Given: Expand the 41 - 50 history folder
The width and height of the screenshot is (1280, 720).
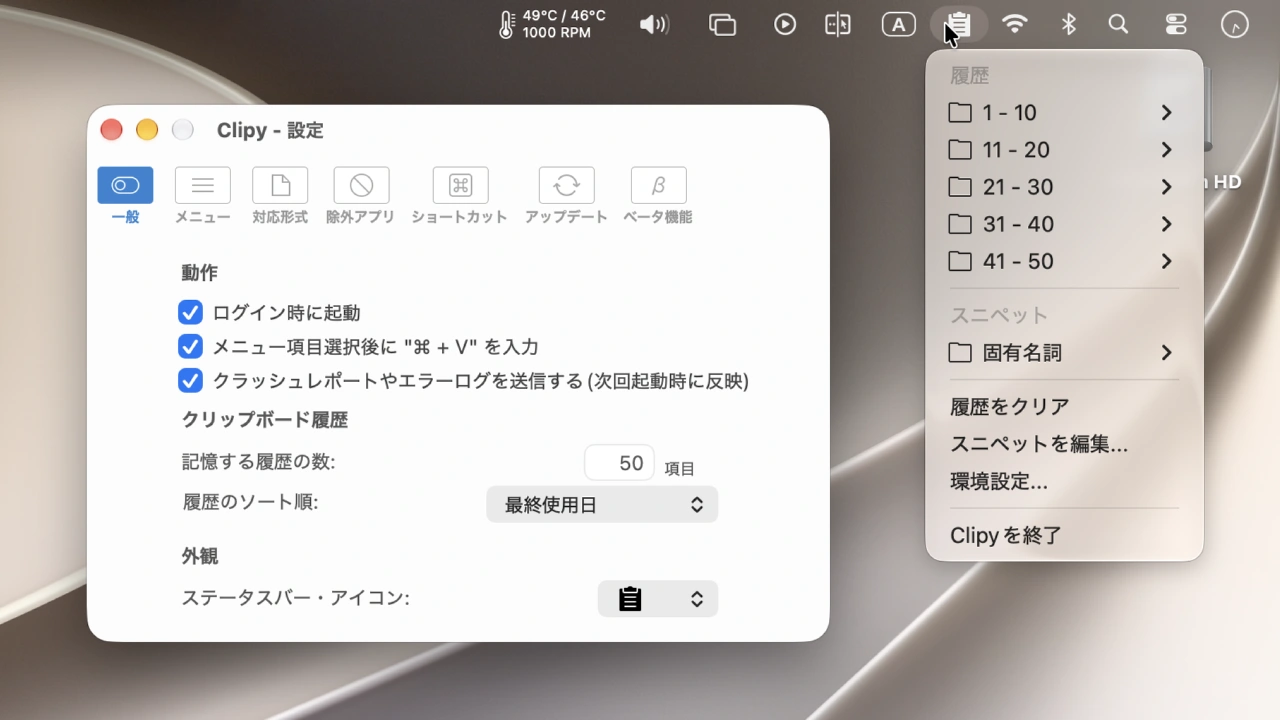Looking at the screenshot, I should tap(1064, 261).
